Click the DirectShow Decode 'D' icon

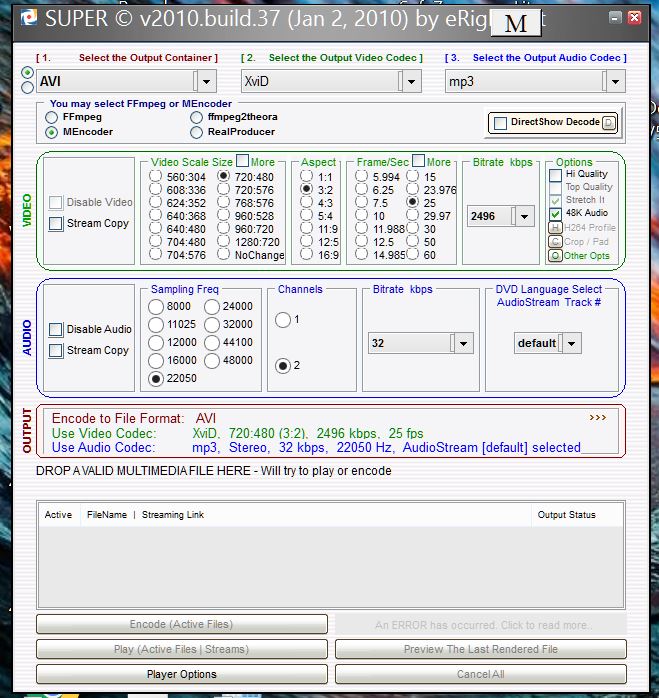tap(609, 123)
